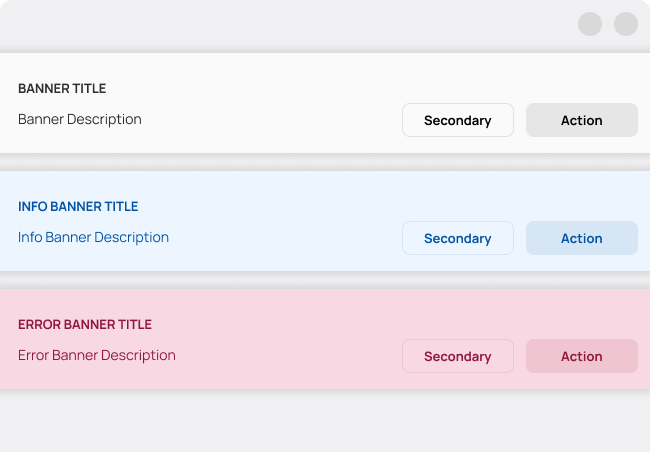
Task: Click empty background of the pink error banner
Action: pos(280,336)
